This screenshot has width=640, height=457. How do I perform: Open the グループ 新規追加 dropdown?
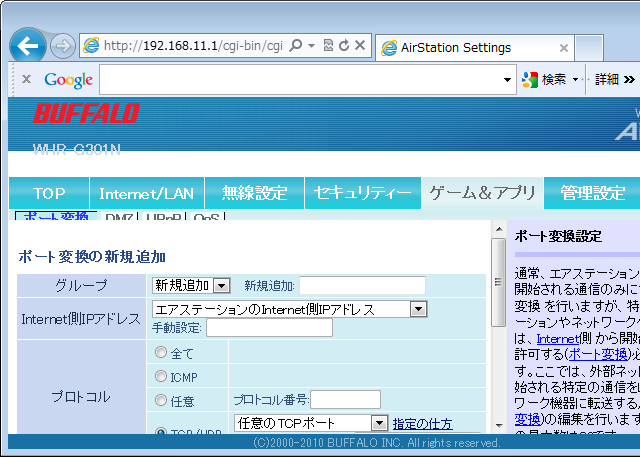point(191,285)
